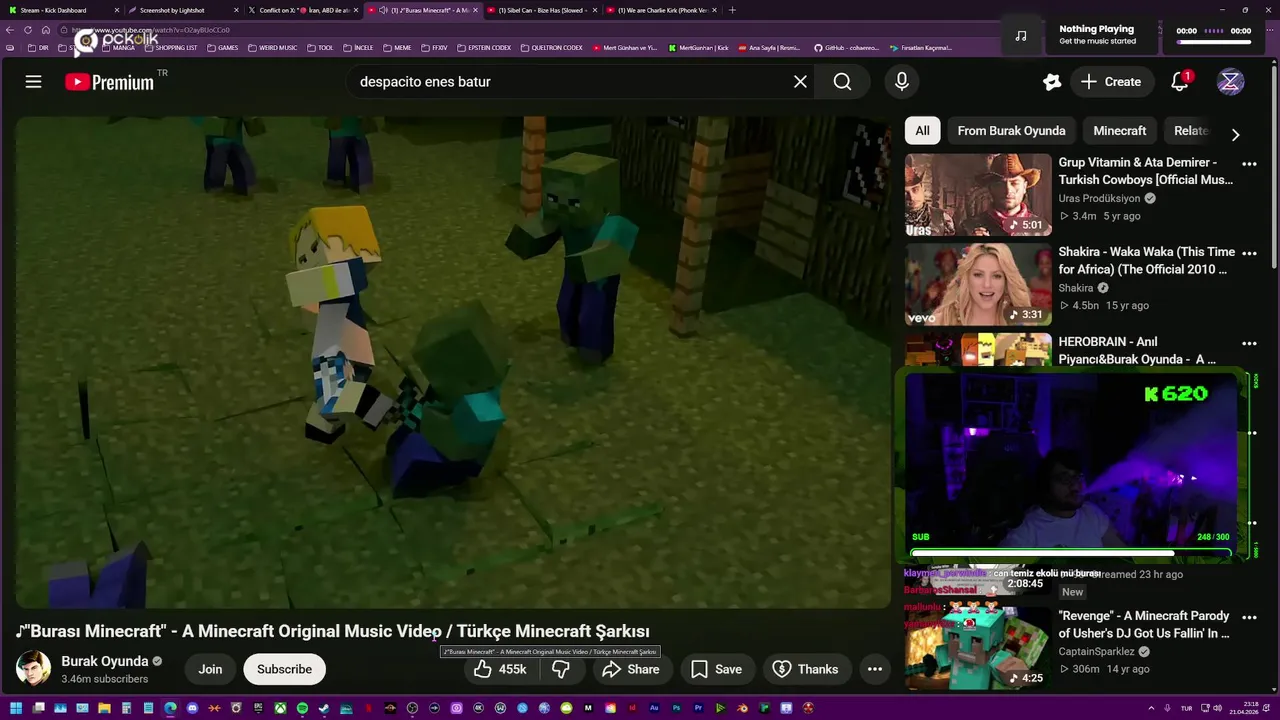Reload the page from browser toolbar
Screen dimensions: 1280x720
[28, 30]
